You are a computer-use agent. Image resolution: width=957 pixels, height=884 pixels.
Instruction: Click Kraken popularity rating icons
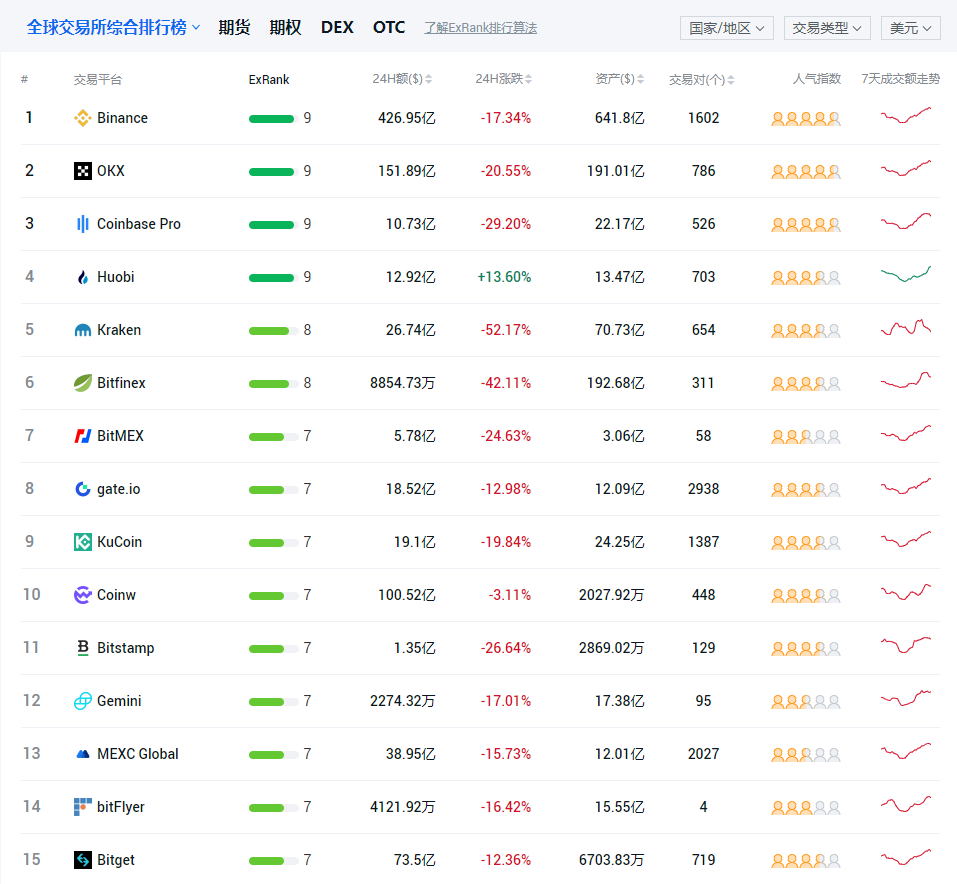coord(806,331)
